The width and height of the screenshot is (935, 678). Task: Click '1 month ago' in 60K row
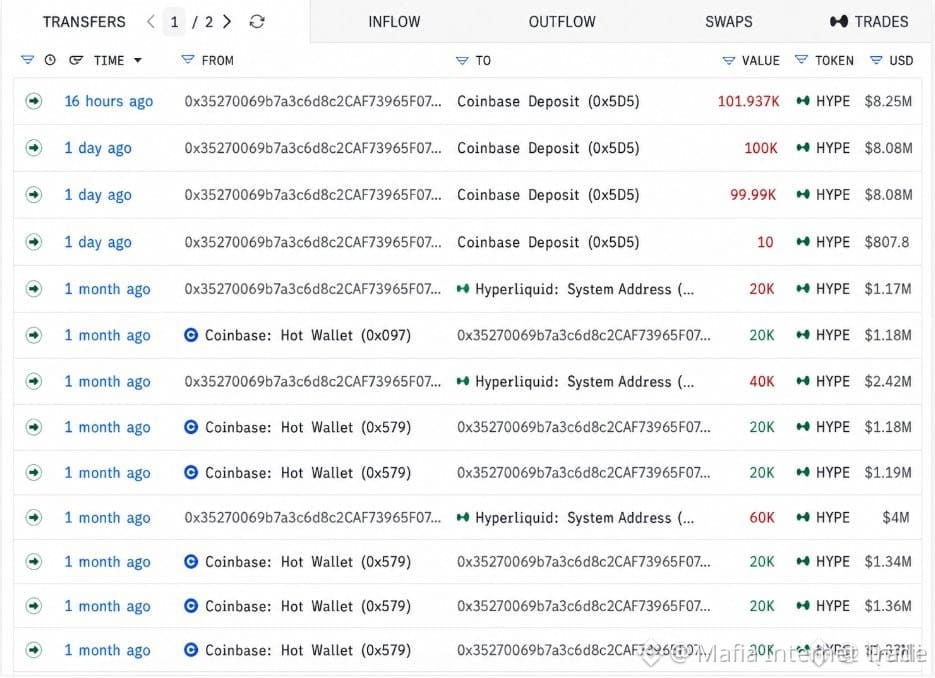(x=107, y=518)
